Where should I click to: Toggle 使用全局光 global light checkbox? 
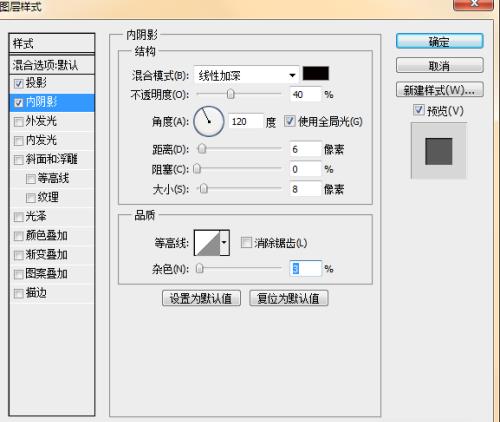[290, 121]
